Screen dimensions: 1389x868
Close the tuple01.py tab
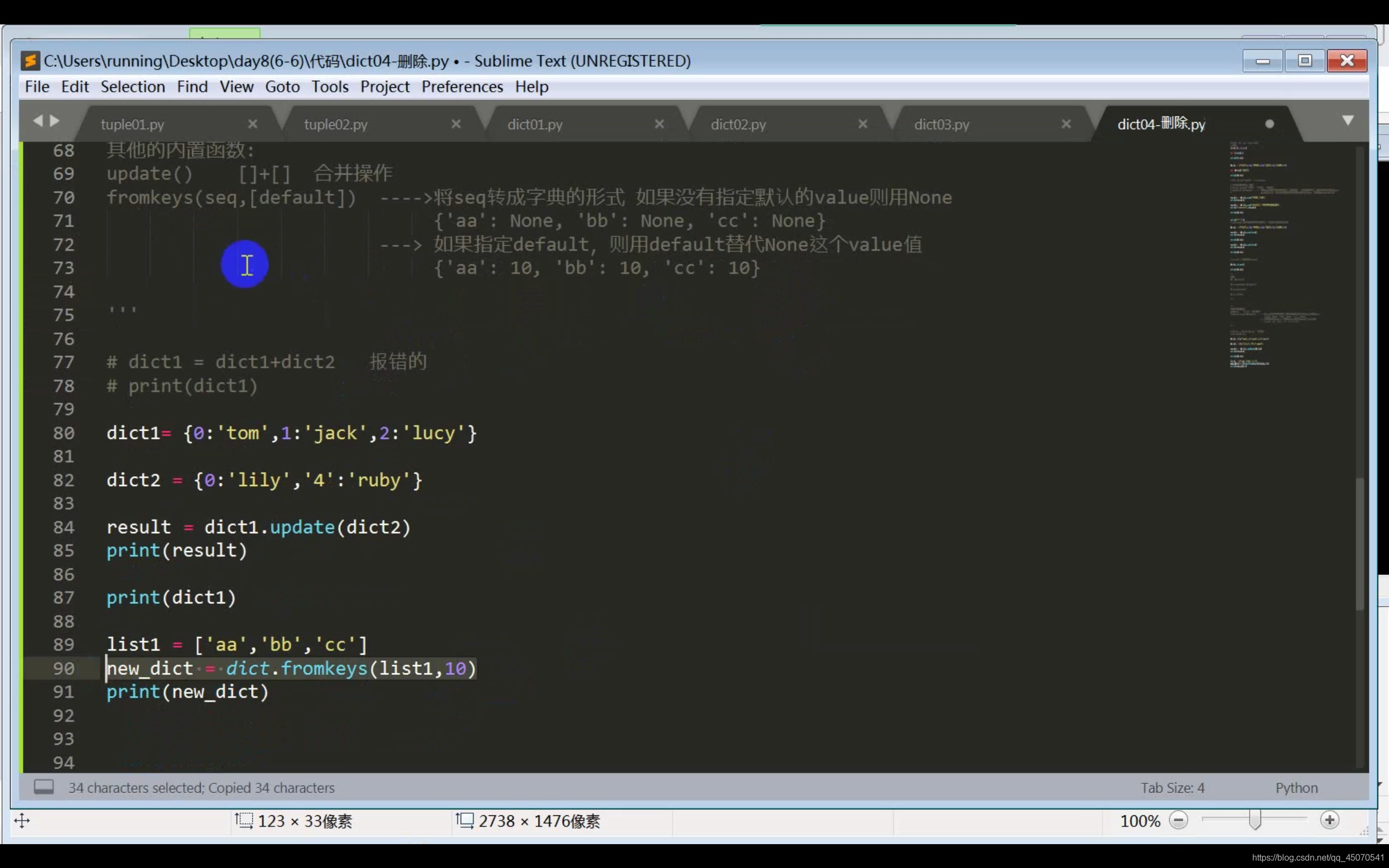(x=252, y=124)
